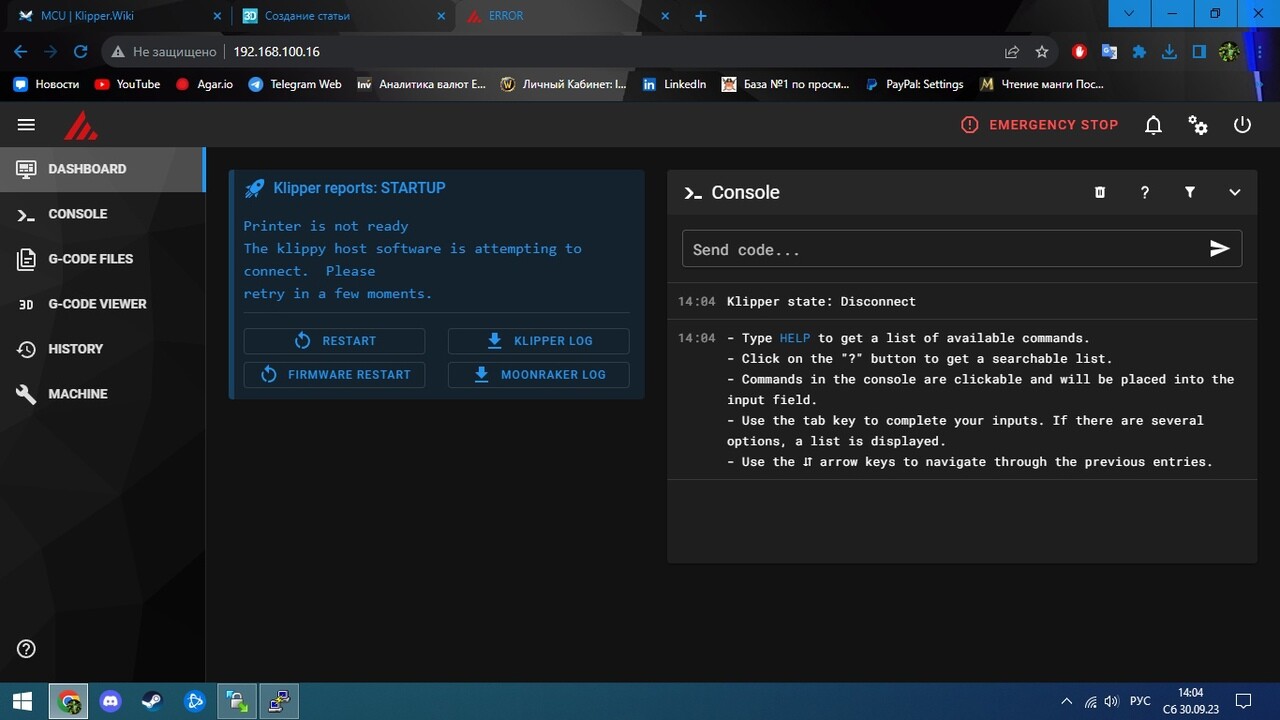Download the KLIPPER LOG
The width and height of the screenshot is (1280, 720).
(x=538, y=341)
